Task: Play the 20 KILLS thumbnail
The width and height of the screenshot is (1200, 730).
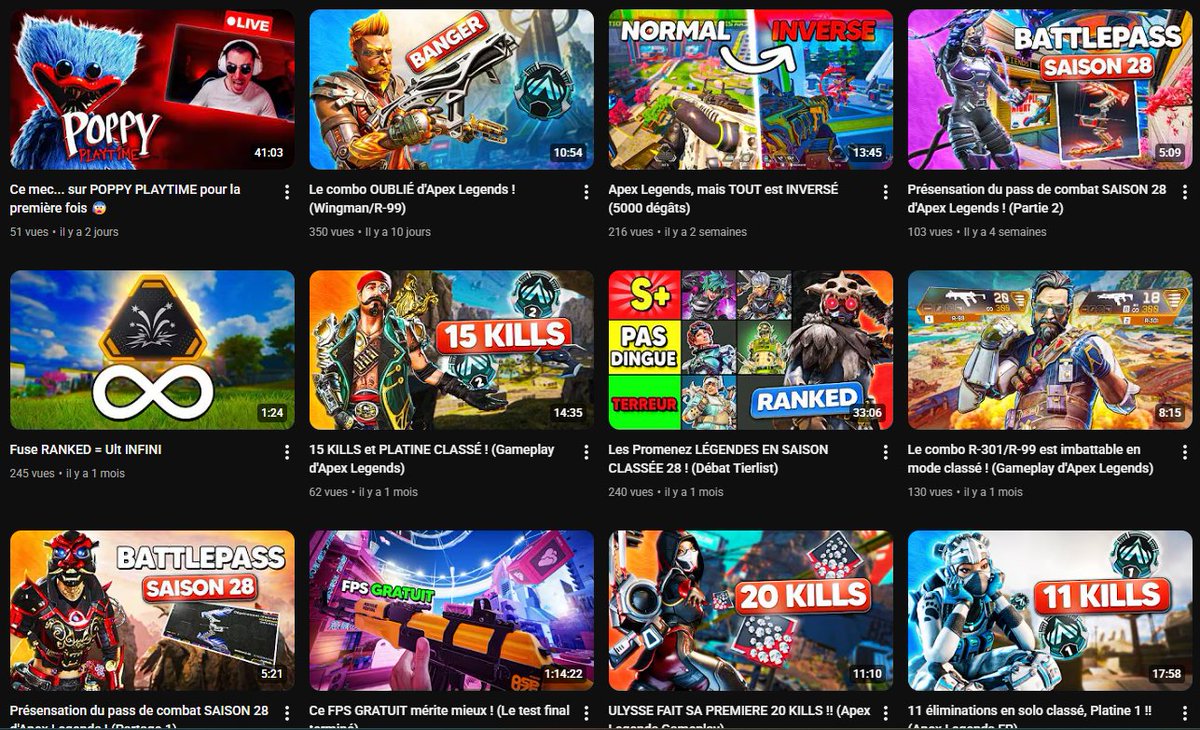Action: pyautogui.click(x=750, y=610)
